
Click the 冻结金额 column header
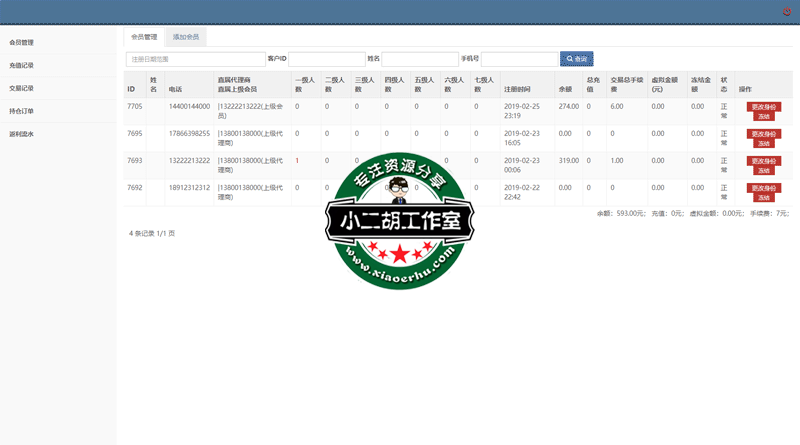pos(701,84)
